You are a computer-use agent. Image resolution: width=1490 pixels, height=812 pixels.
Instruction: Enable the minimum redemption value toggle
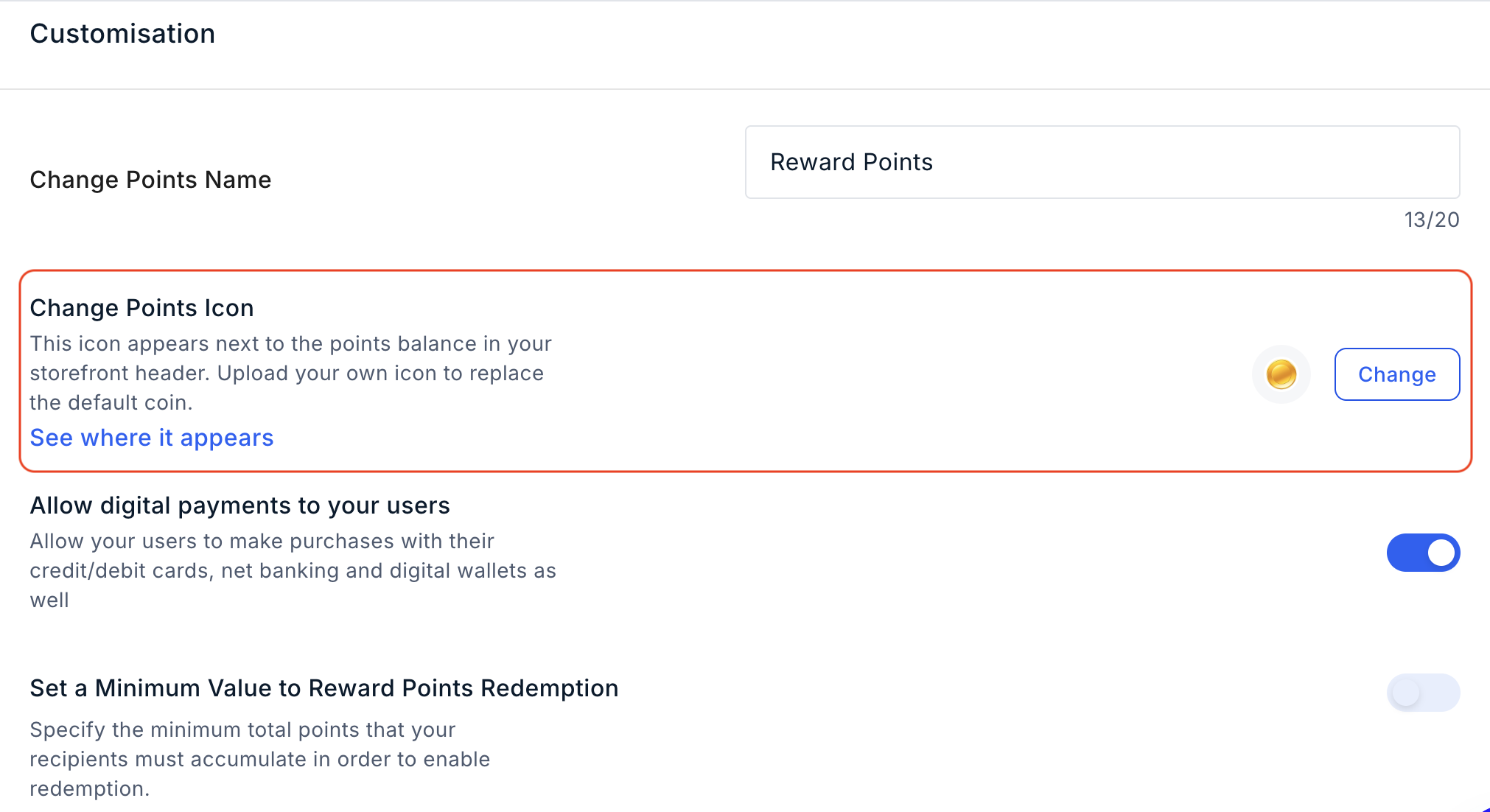1423,693
